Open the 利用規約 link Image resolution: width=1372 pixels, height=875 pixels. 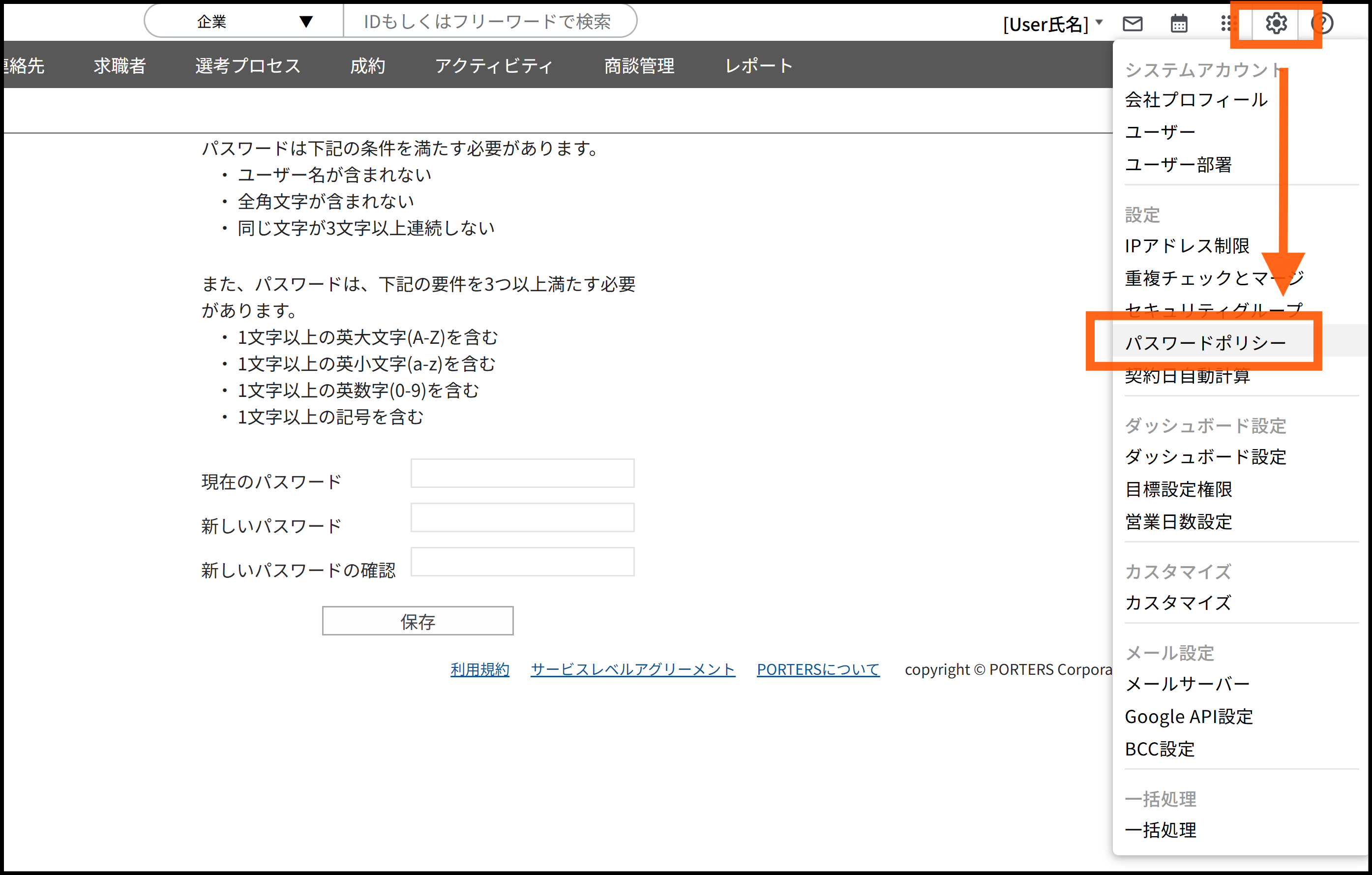point(480,669)
